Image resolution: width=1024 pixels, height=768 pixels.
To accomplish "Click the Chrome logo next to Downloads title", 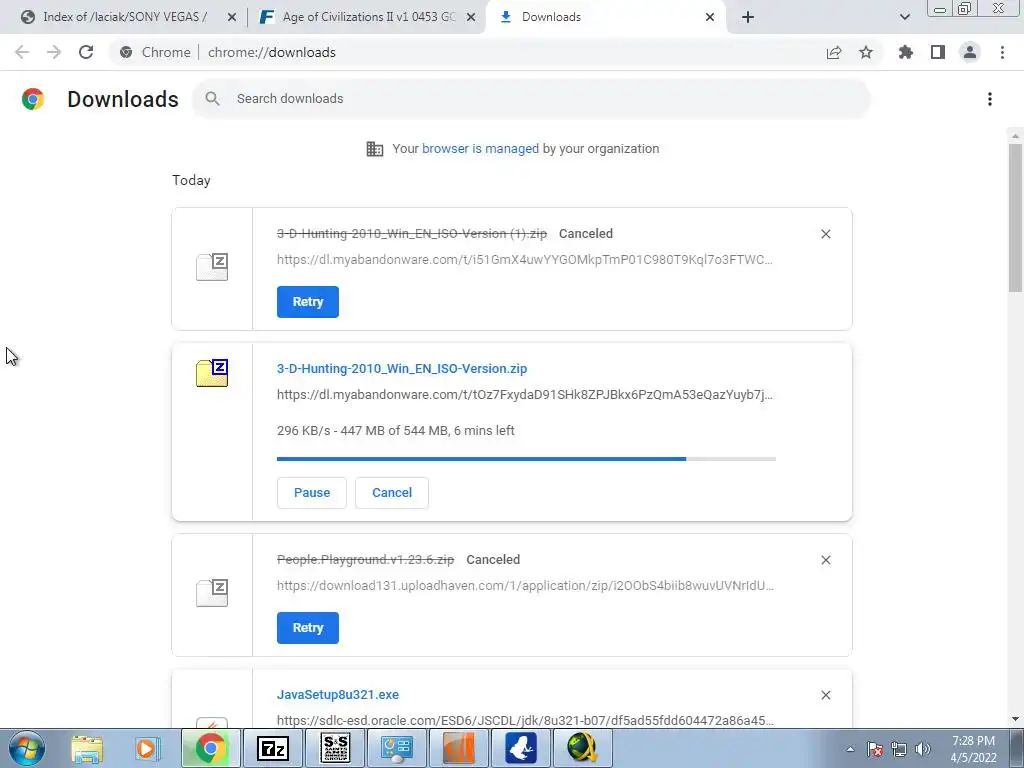I will pos(33,99).
